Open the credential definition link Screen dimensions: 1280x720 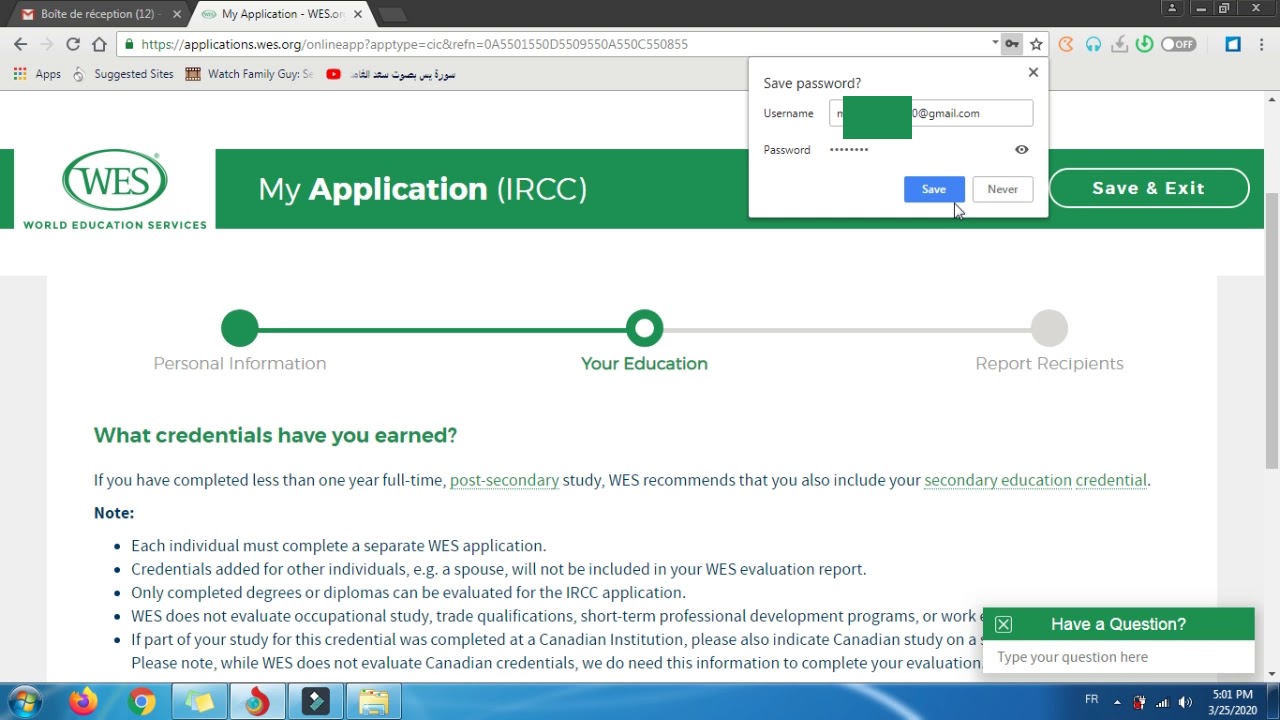[x=1111, y=480]
